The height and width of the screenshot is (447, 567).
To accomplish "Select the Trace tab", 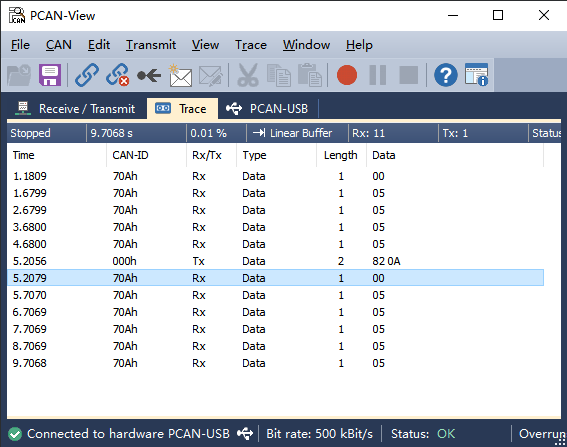I will click(x=182, y=108).
